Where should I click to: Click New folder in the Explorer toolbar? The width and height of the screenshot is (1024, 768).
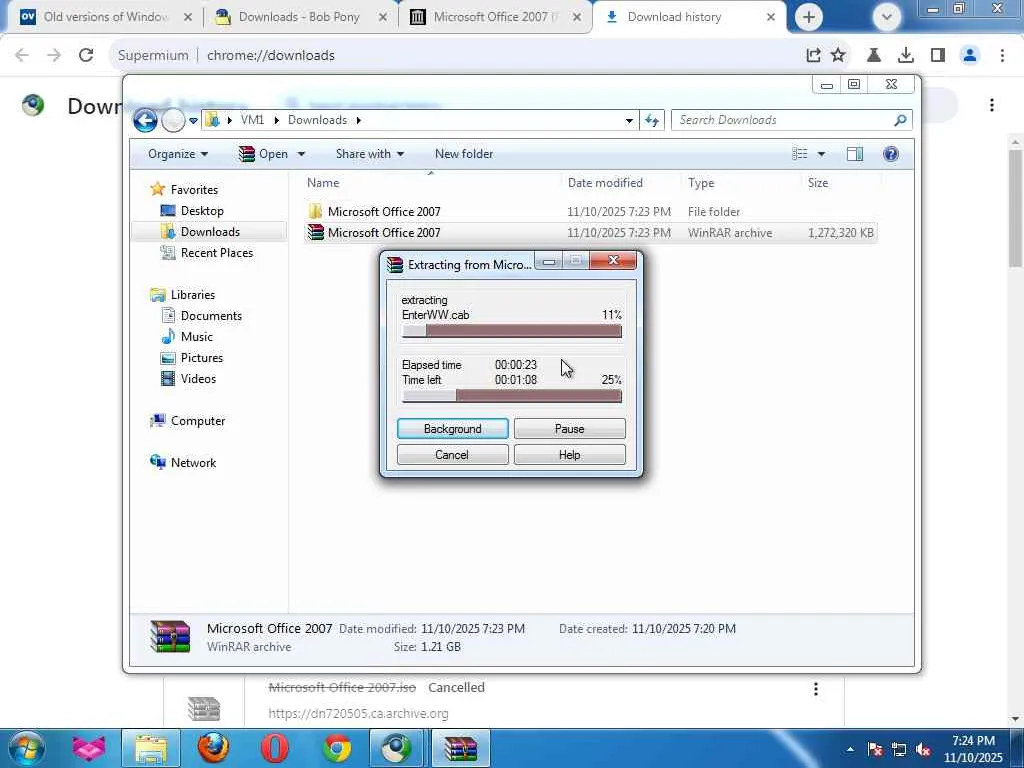click(x=464, y=154)
